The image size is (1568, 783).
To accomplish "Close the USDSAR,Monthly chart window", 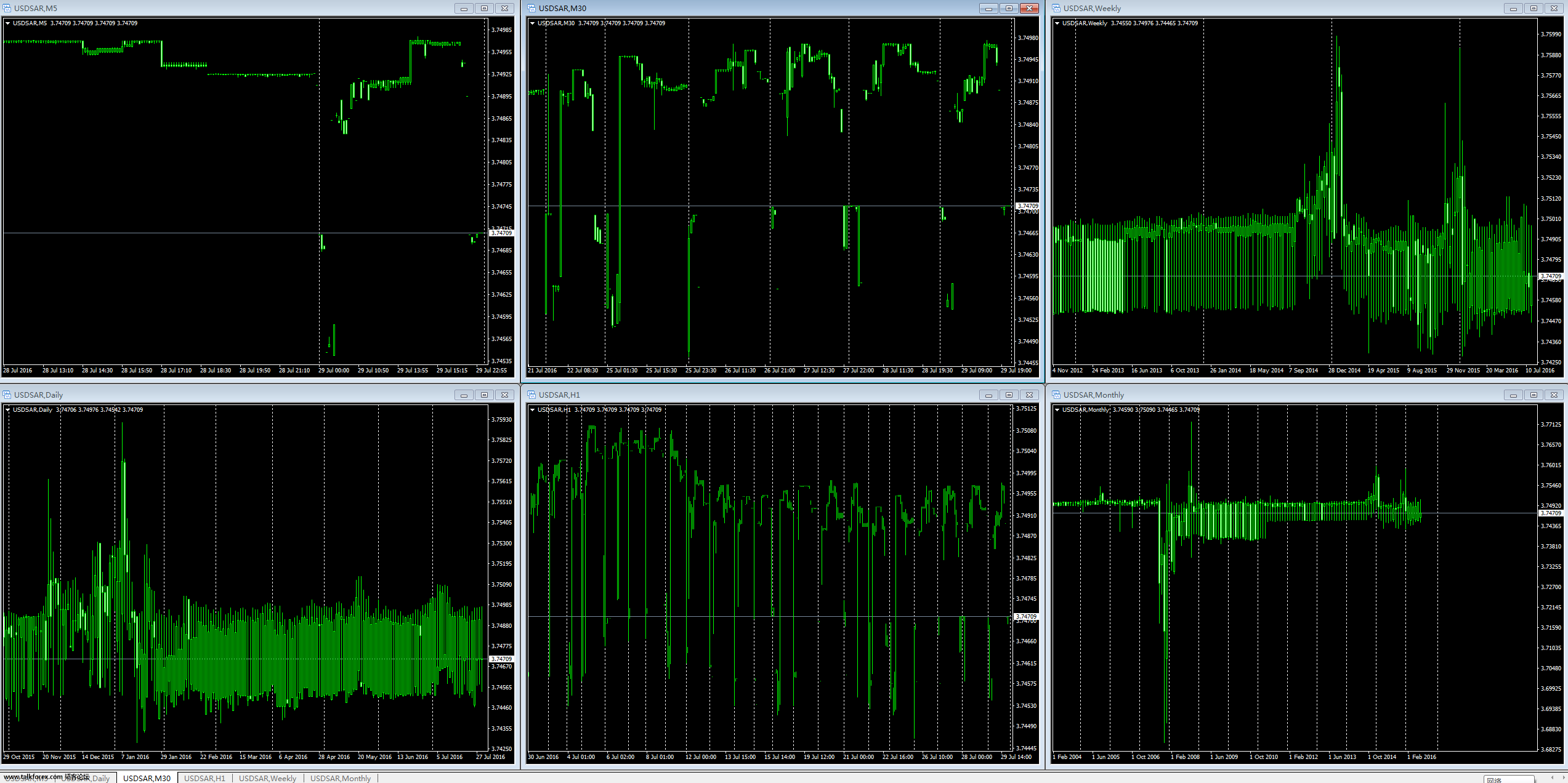I will click(1554, 395).
